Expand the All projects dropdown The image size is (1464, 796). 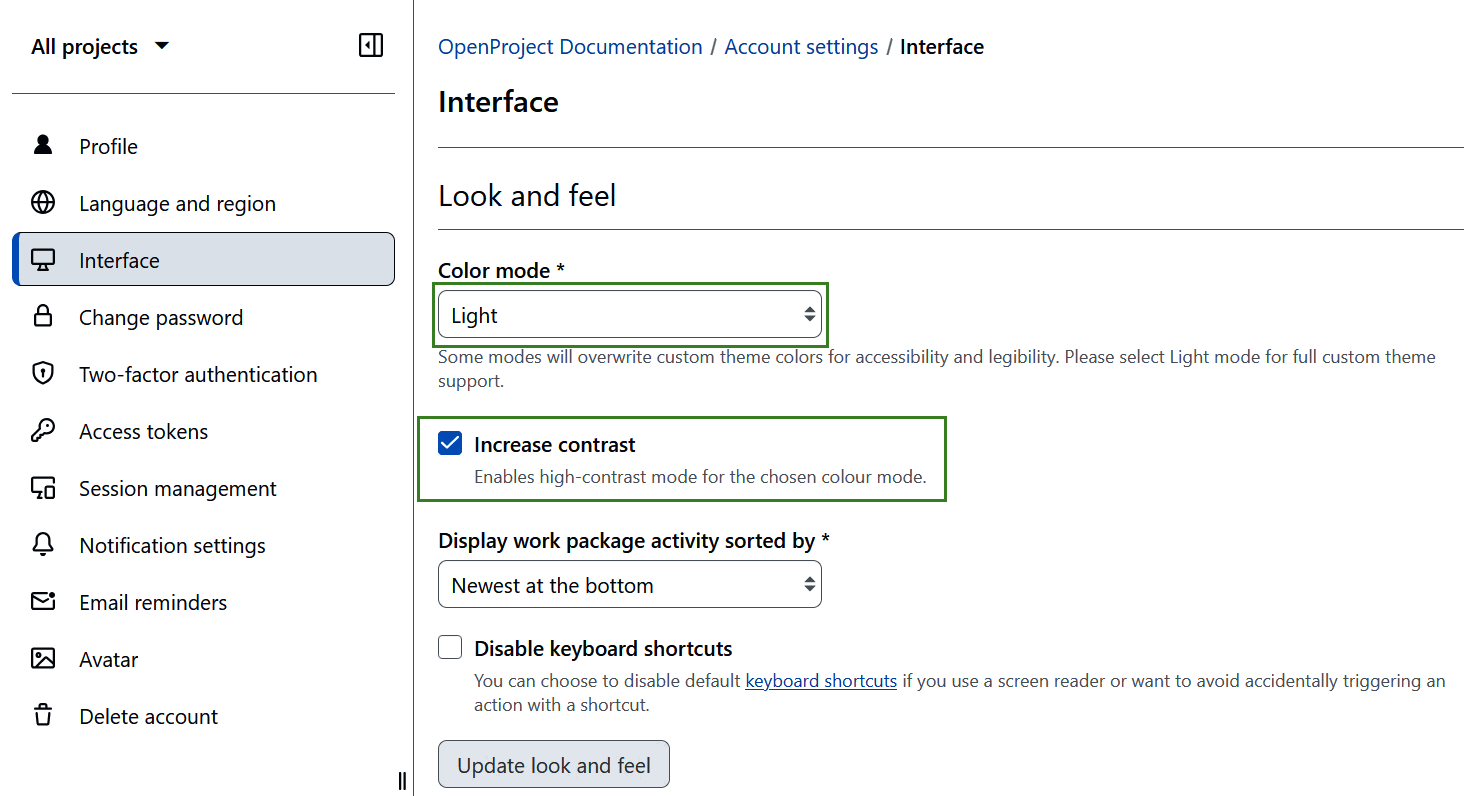pos(100,45)
